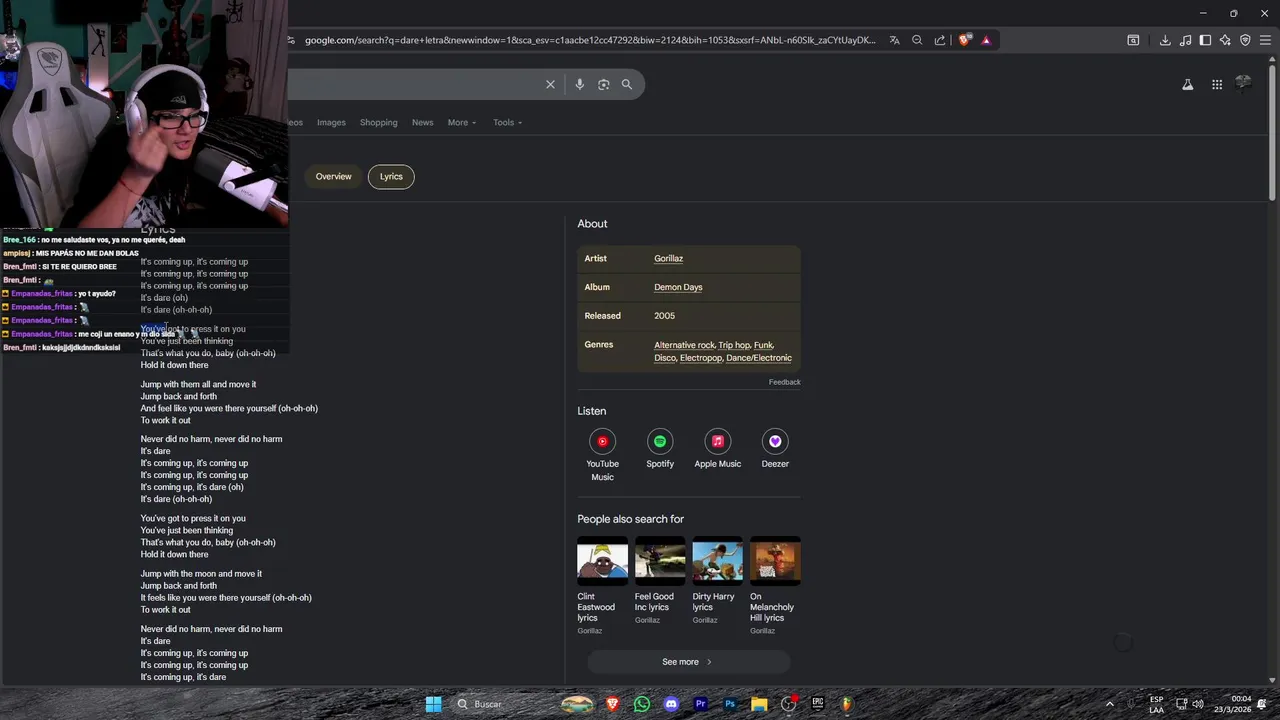Open the Demon Days album link
Screen dimensions: 1280x720
[x=678, y=288]
